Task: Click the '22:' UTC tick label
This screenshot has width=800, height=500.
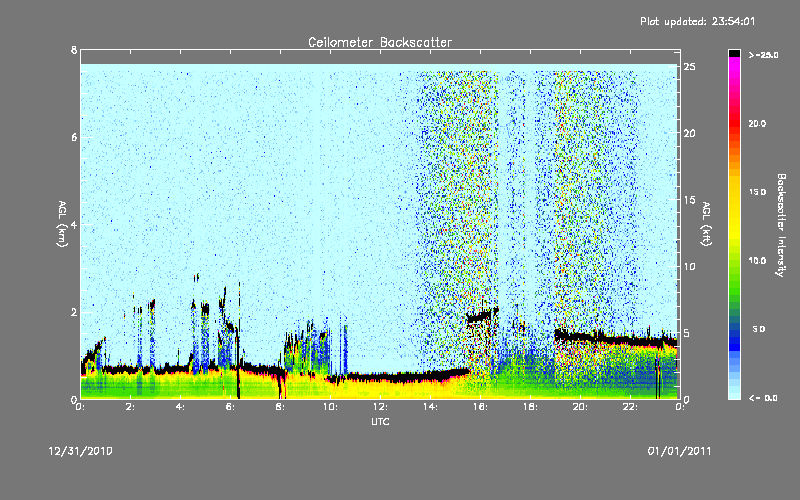Action: coord(630,407)
